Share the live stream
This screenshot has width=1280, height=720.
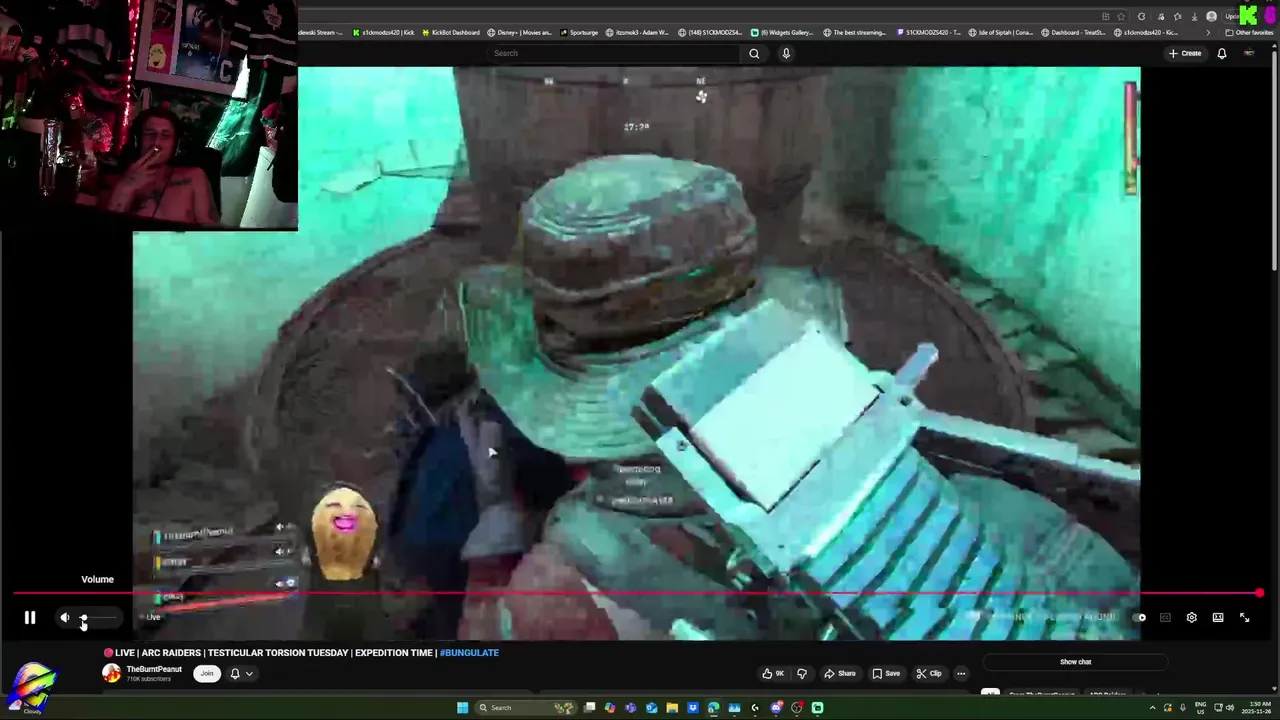tap(840, 673)
